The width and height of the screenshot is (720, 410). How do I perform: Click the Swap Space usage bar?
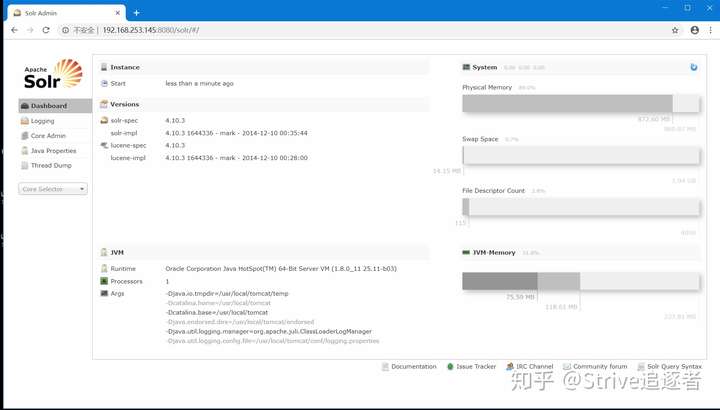coord(581,156)
